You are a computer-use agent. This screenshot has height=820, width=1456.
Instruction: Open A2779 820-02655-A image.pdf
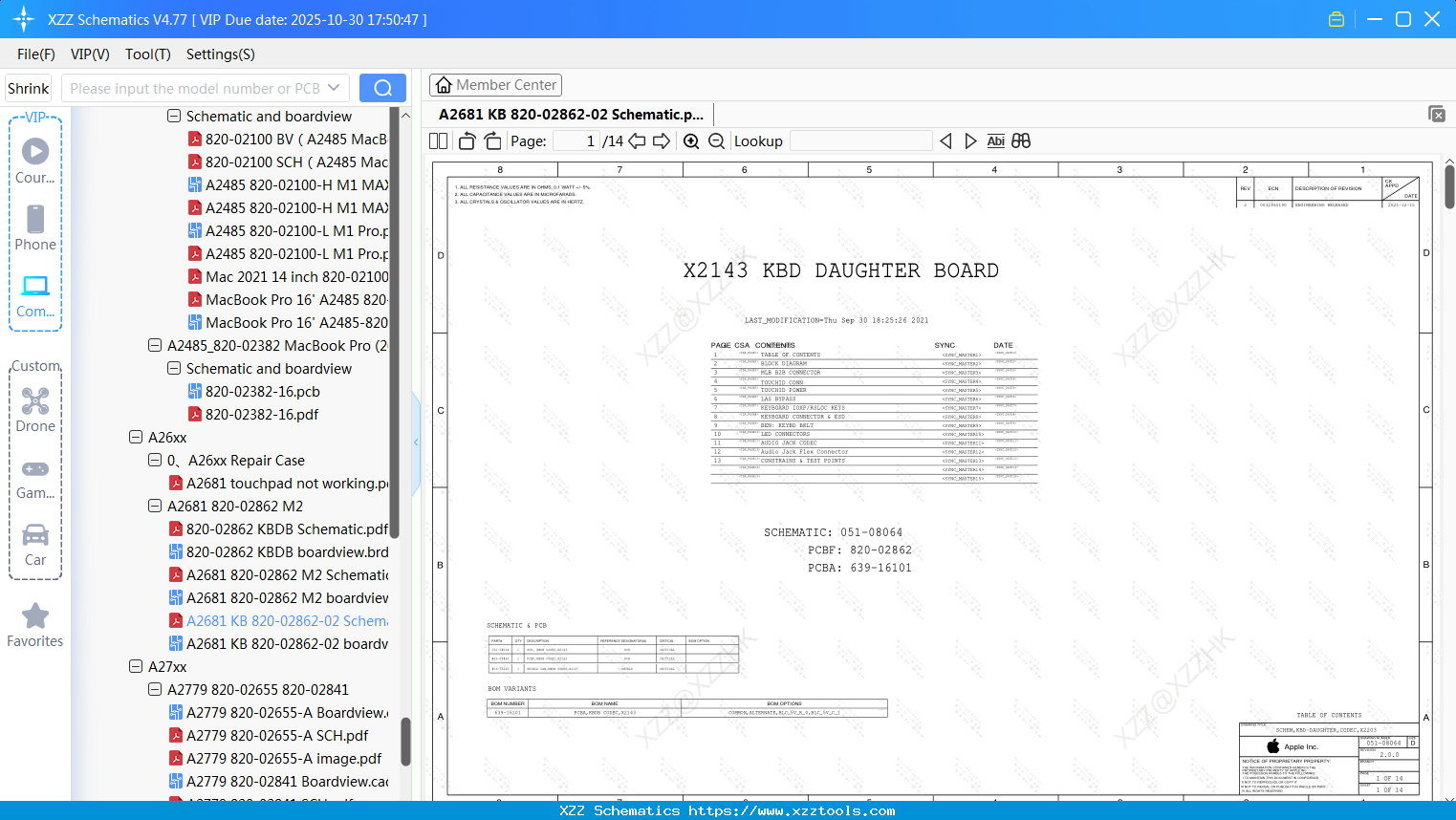(274, 759)
